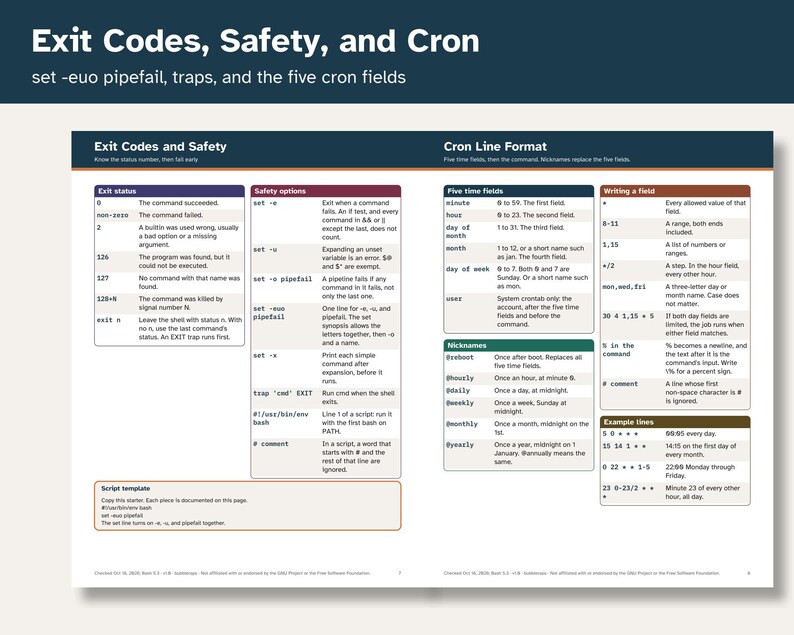Click the 'set -x' option

(265, 355)
